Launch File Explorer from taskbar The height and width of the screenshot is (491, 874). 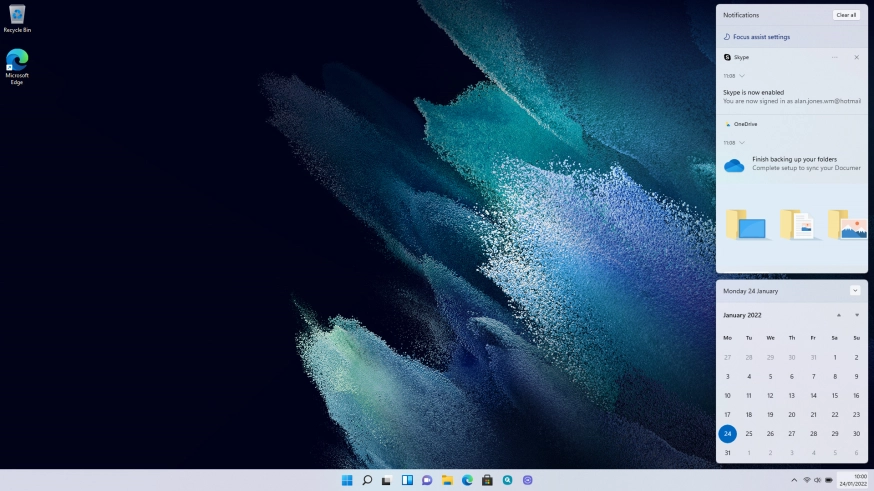[447, 480]
